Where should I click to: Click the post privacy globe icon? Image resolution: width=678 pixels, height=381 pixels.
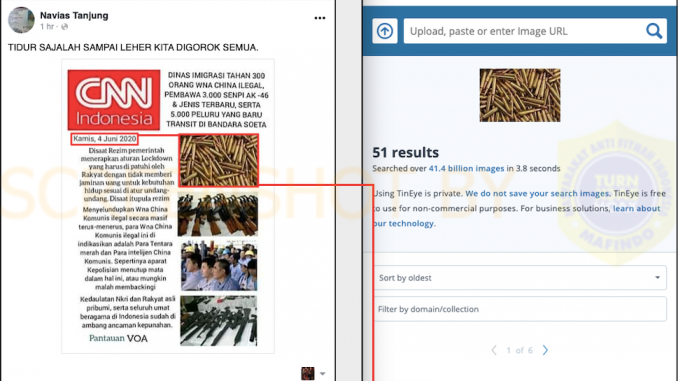[x=64, y=27]
